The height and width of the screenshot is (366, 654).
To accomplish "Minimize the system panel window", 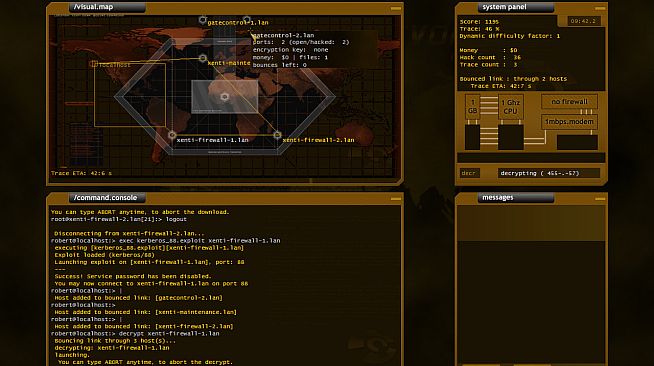I will pyautogui.click(x=600, y=8).
